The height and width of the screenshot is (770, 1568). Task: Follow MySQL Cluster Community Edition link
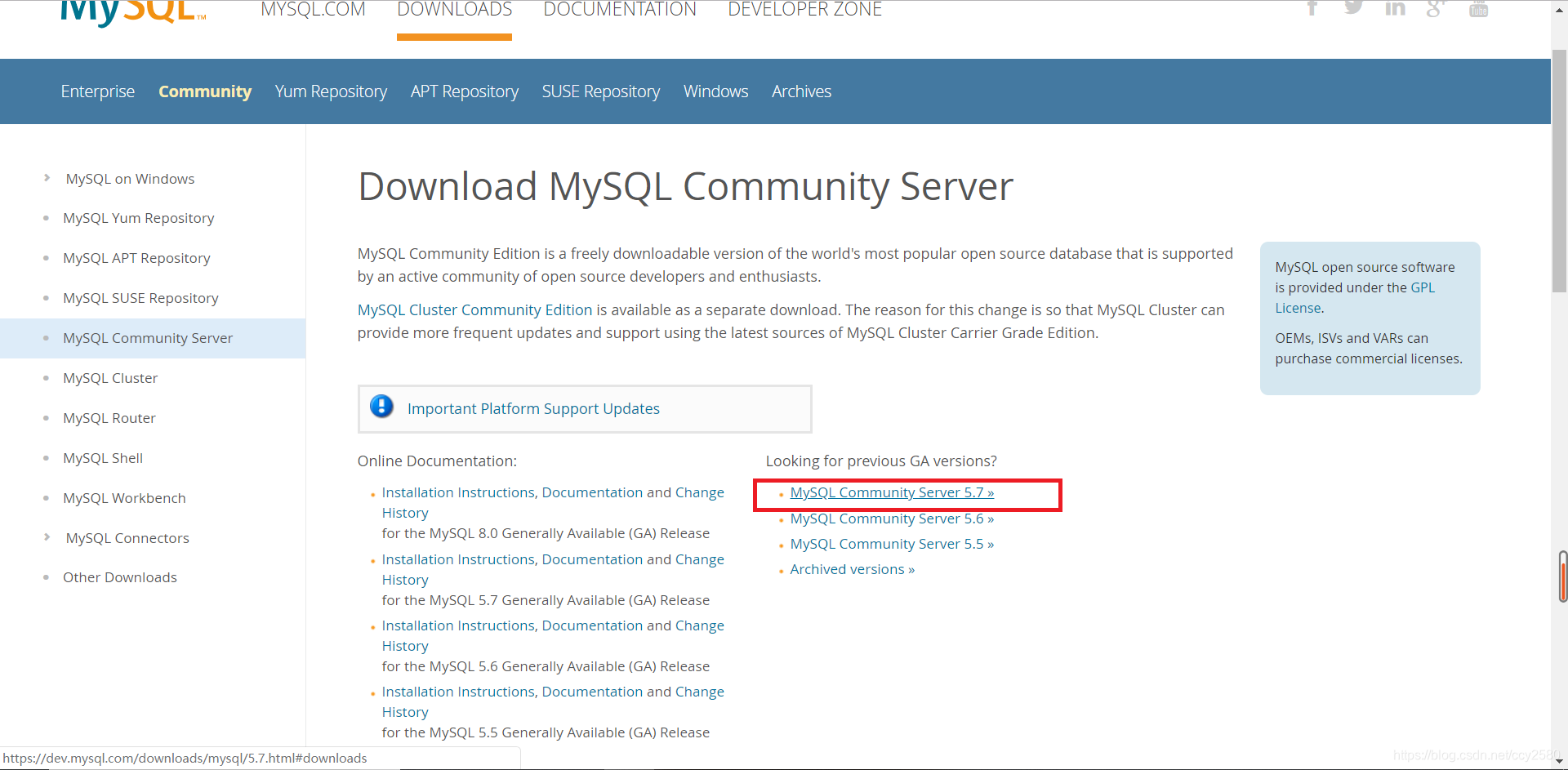[x=474, y=310]
